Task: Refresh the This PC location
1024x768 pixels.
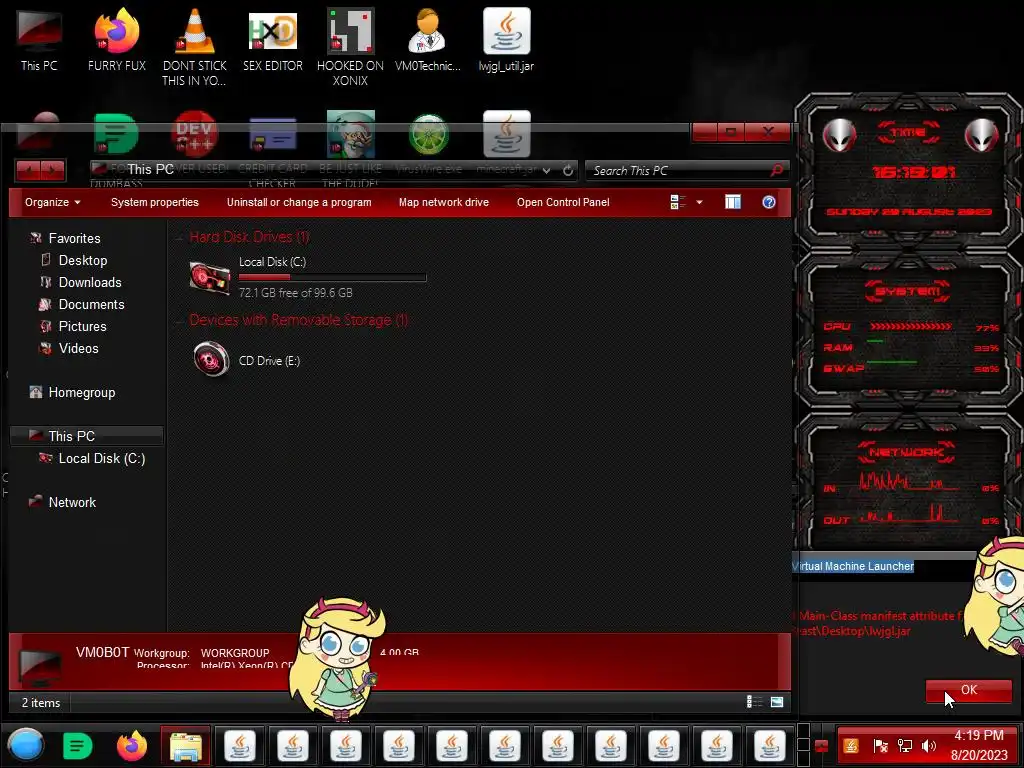Action: pyautogui.click(x=568, y=170)
